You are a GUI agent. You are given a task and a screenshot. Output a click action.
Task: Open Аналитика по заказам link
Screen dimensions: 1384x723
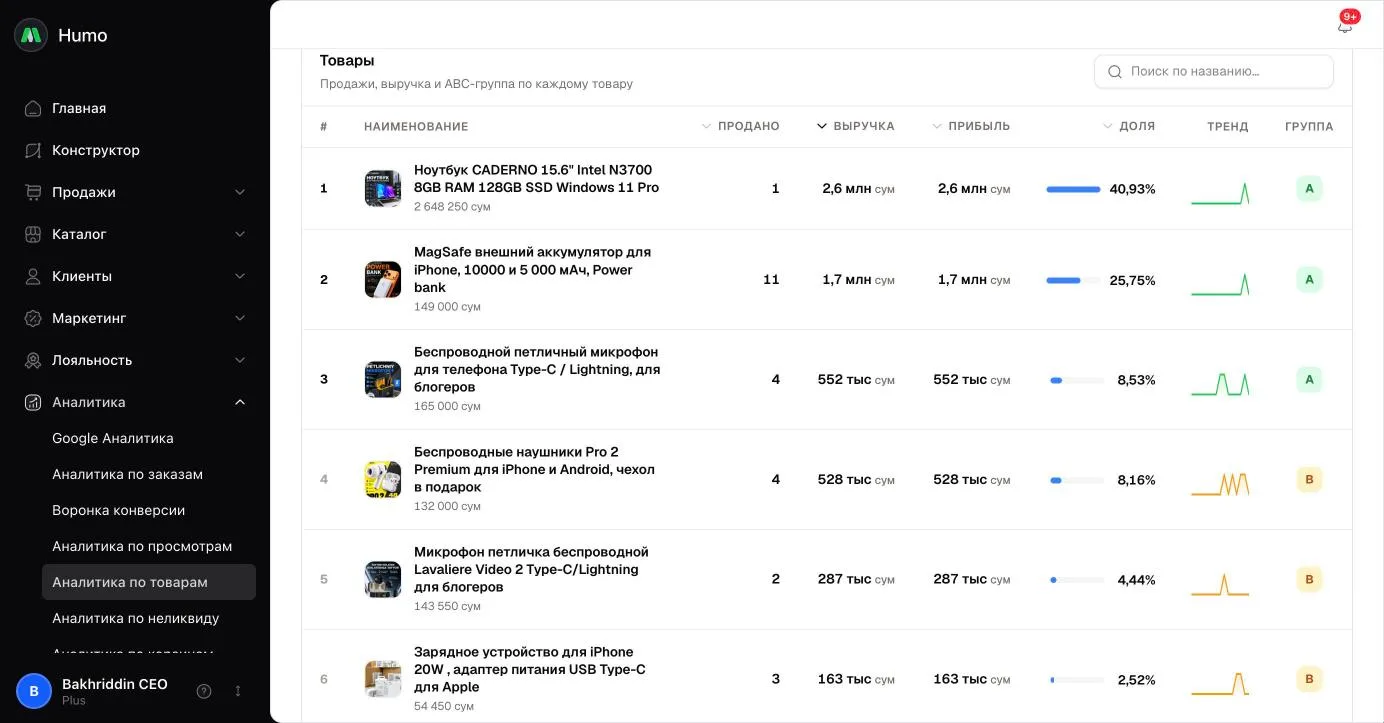click(128, 474)
